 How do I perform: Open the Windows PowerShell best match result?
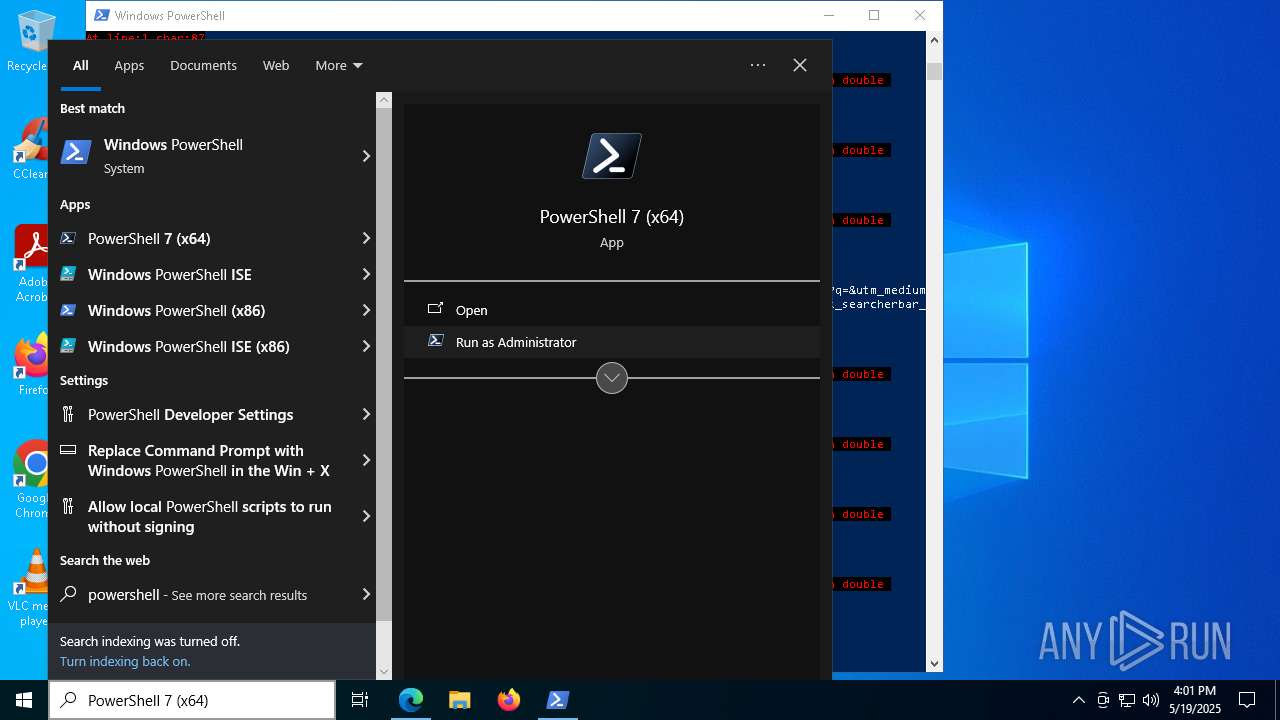pos(212,156)
